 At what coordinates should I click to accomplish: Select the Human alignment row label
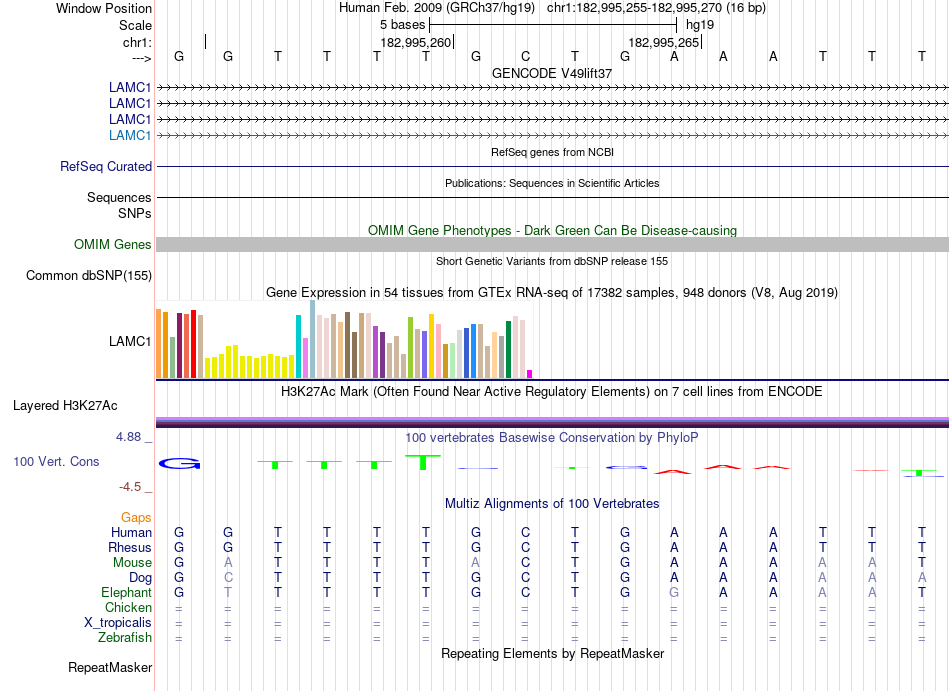click(131, 532)
